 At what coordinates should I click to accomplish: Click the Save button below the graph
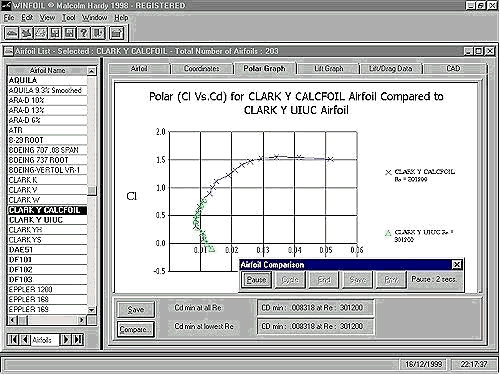point(135,310)
